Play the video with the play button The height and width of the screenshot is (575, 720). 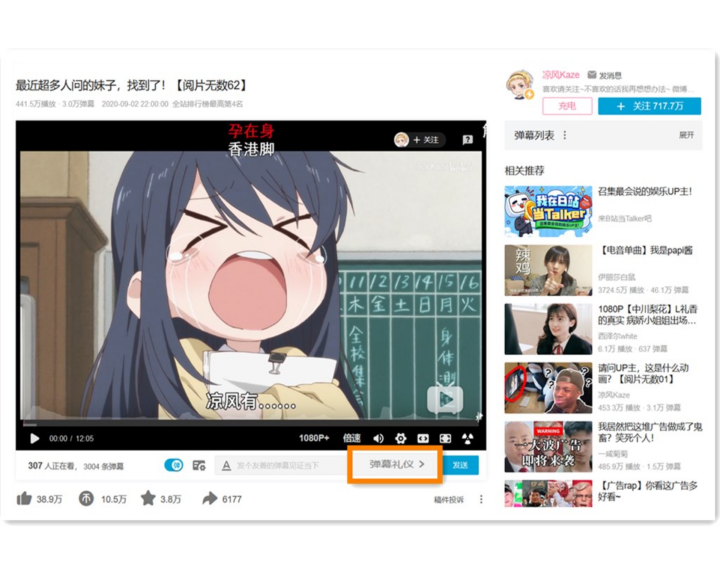(x=34, y=439)
